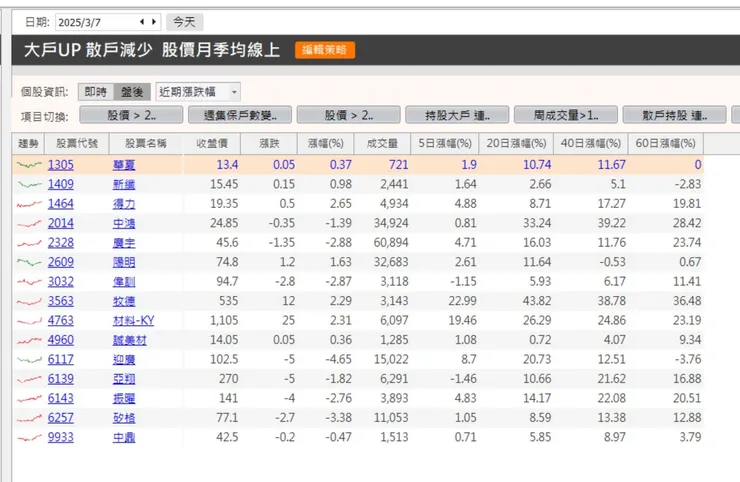Viewport: 740px width, 482px height.
Task: Sort by the 60日漲幅(%) column header
Action: click(x=665, y=144)
